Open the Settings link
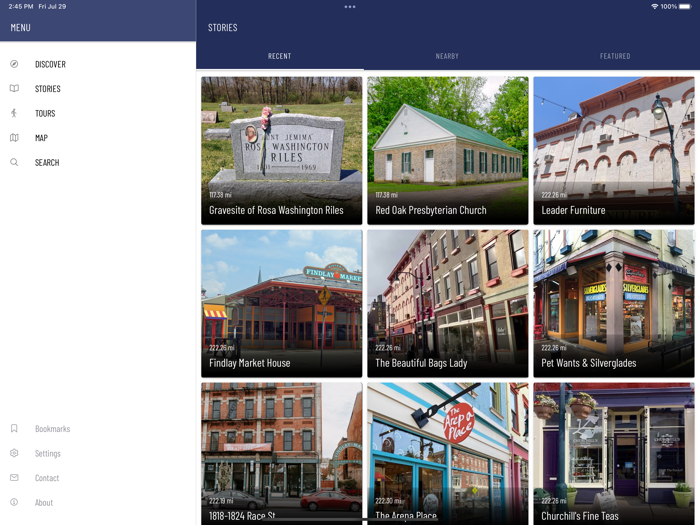 click(98, 453)
